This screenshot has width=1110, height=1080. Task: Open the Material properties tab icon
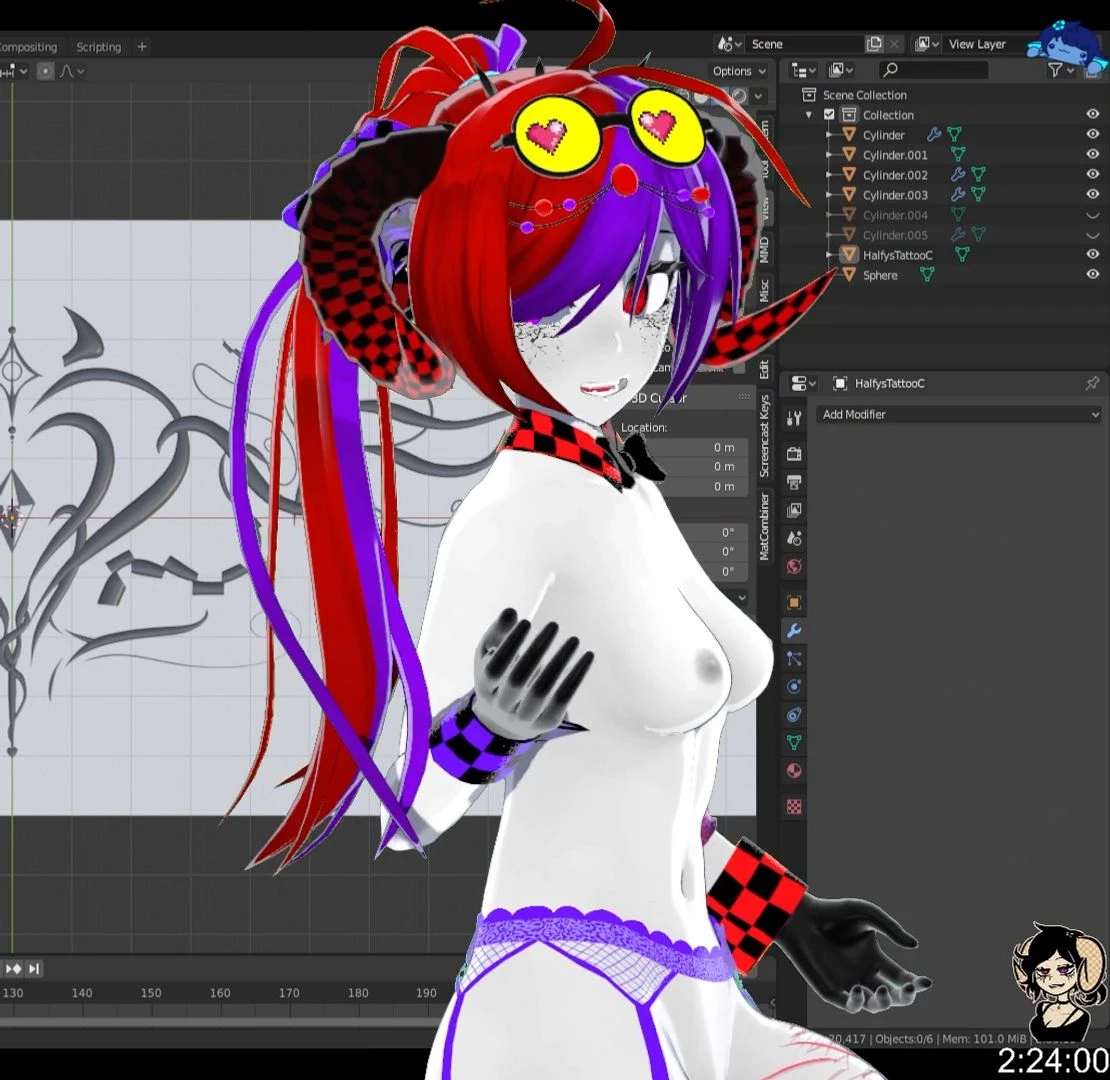pos(794,771)
